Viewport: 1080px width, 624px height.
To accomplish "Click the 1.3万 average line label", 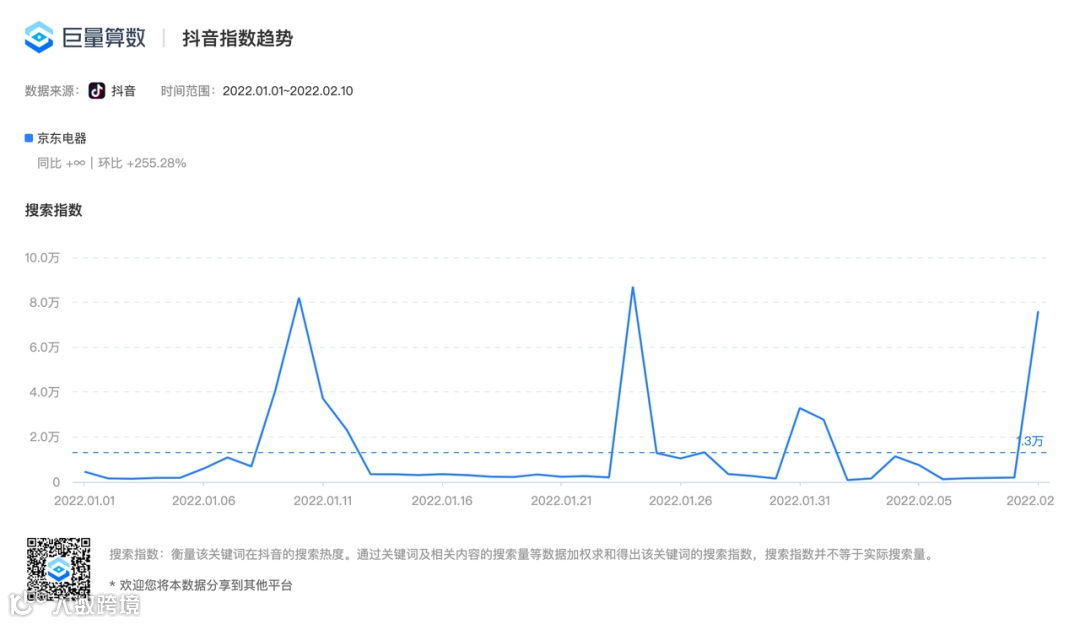I will coord(1030,441).
